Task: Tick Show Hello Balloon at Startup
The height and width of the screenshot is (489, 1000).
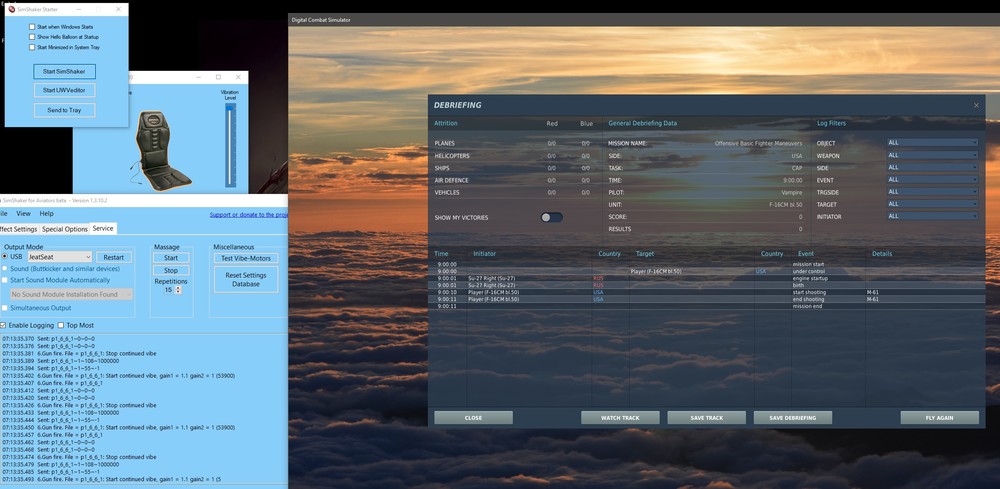Action: pyautogui.click(x=32, y=37)
